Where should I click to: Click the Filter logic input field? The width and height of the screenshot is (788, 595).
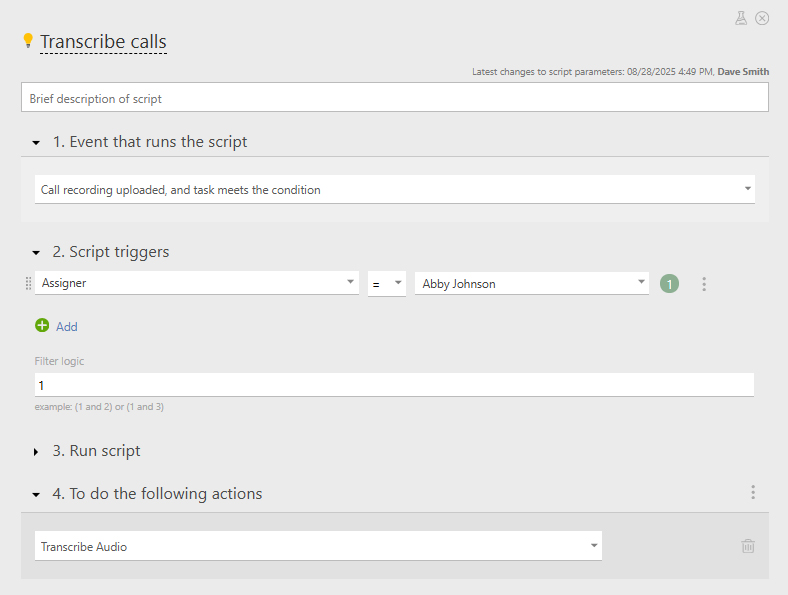click(x=394, y=385)
